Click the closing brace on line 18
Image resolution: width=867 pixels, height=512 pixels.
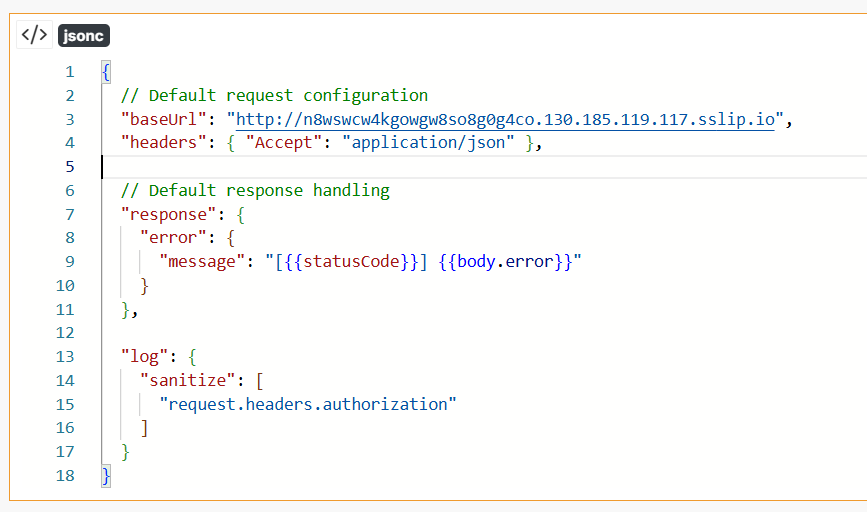106,476
